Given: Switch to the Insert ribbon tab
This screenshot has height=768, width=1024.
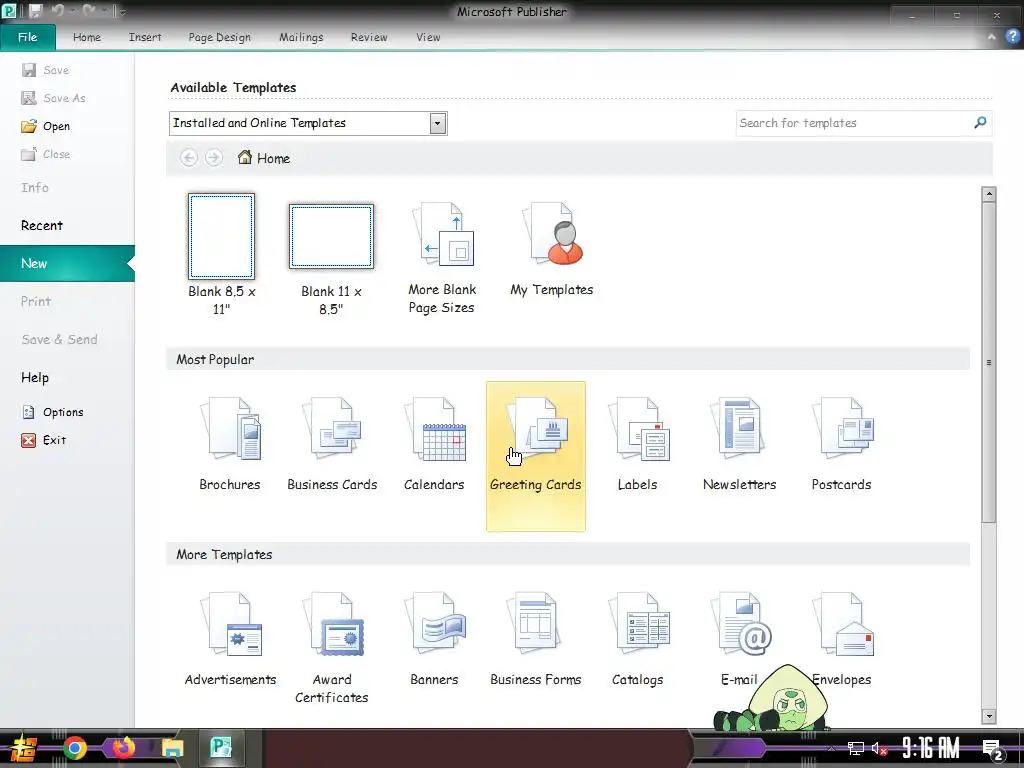Looking at the screenshot, I should coord(145,37).
